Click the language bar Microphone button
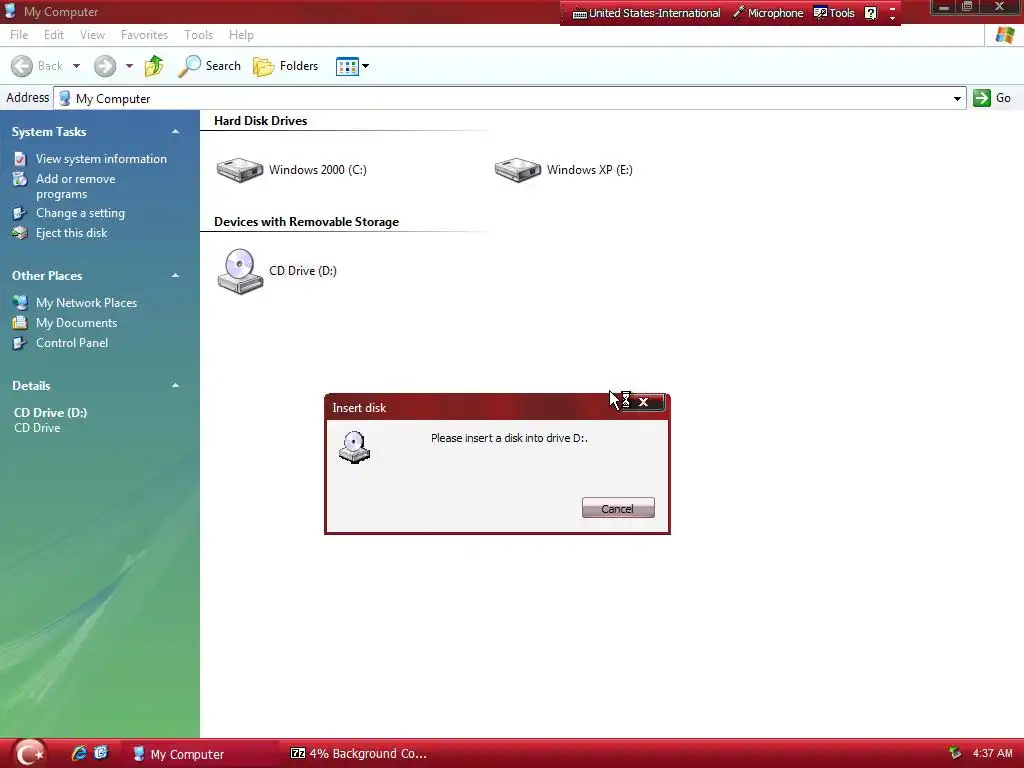This screenshot has width=1024, height=768. [x=768, y=13]
